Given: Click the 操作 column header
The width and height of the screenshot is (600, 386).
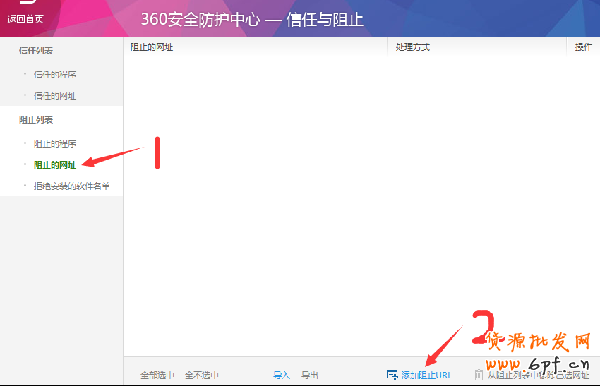Looking at the screenshot, I should click(583, 47).
